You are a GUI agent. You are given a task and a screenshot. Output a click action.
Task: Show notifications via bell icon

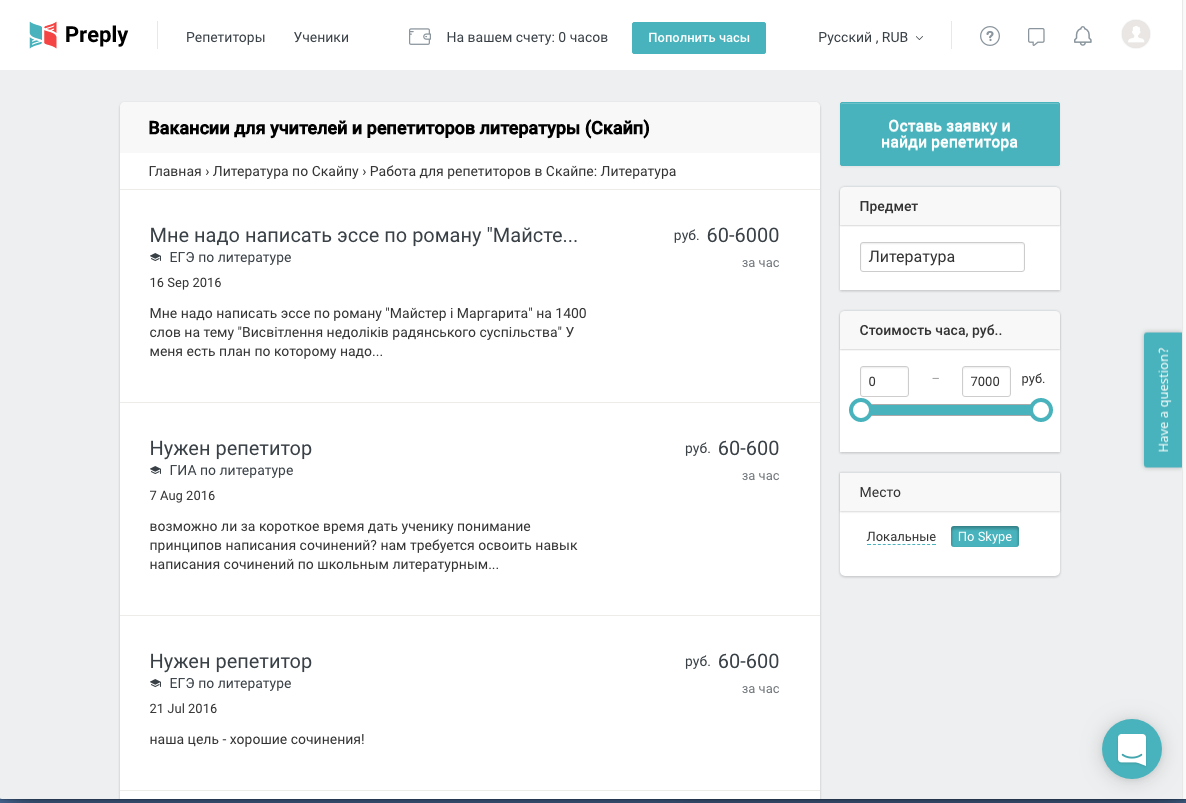pos(1082,37)
